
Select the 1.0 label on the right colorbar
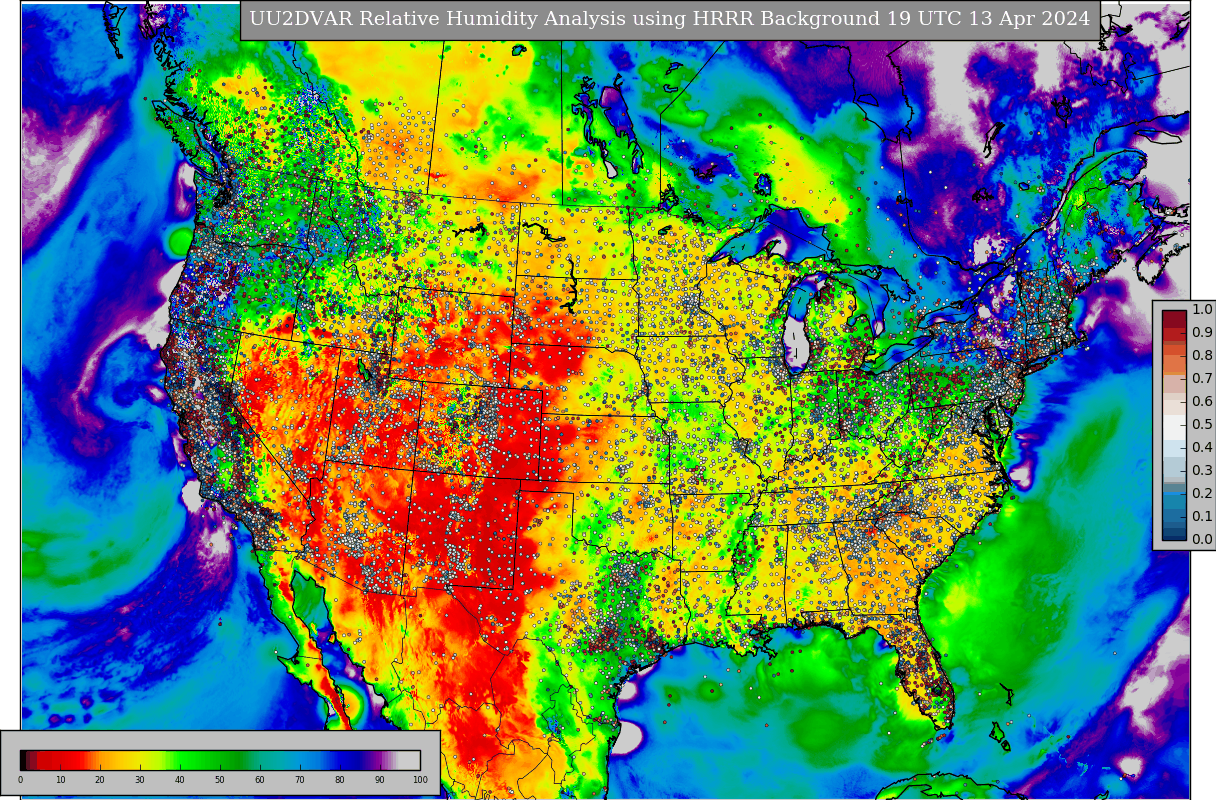(x=1202, y=310)
